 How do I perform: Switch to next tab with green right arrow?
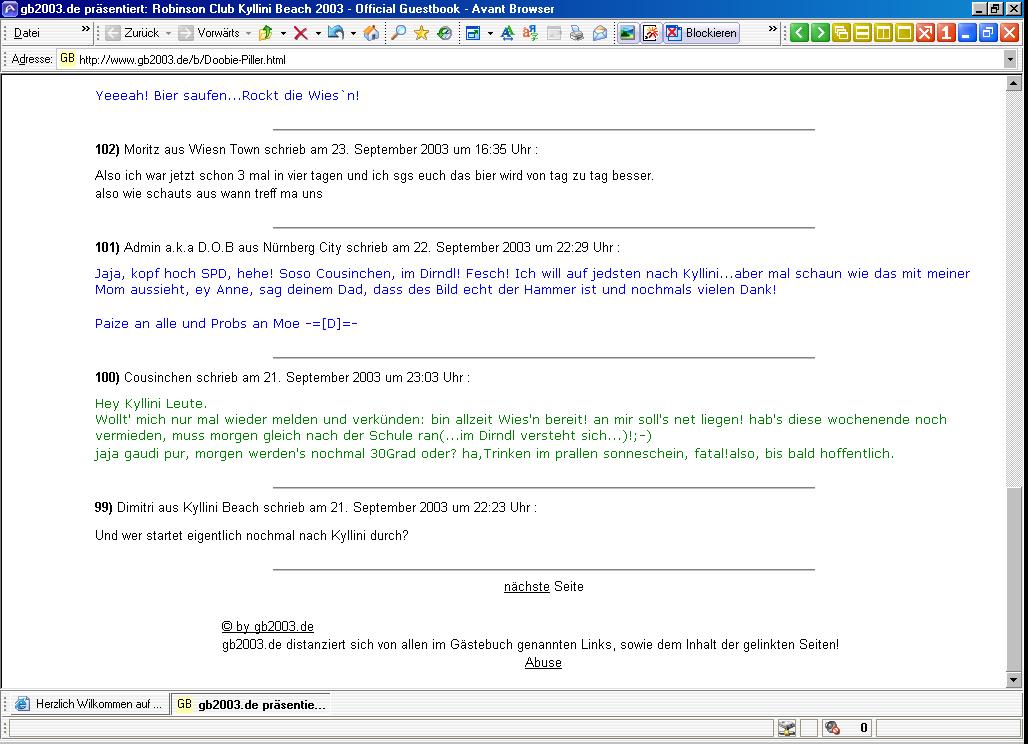(820, 33)
